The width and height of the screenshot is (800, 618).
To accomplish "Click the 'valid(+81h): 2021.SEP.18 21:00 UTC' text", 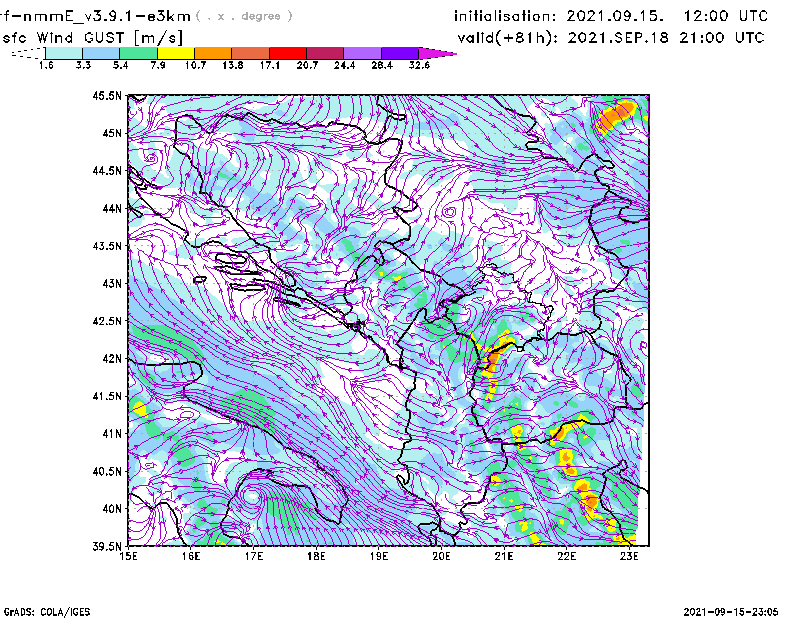I will (x=611, y=38).
